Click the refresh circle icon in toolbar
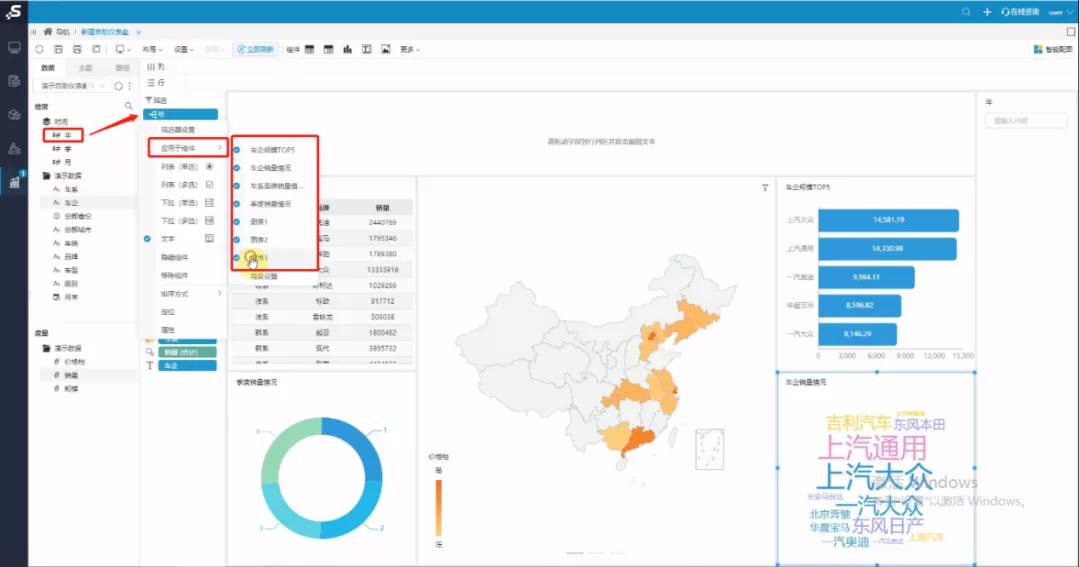Image resolution: width=1080 pixels, height=567 pixels. [x=39, y=50]
